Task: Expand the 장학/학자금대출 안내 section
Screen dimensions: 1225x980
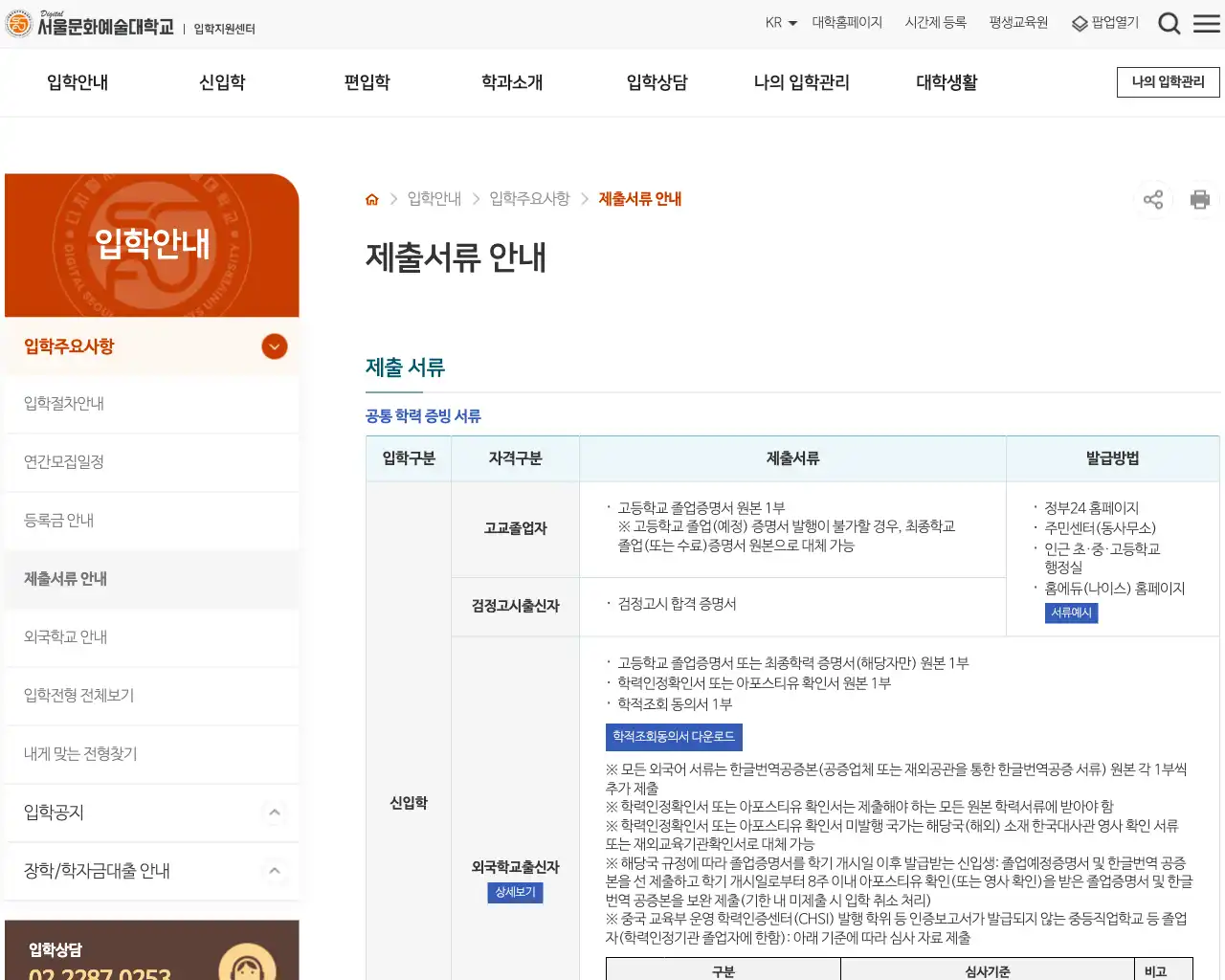Action: point(275,871)
